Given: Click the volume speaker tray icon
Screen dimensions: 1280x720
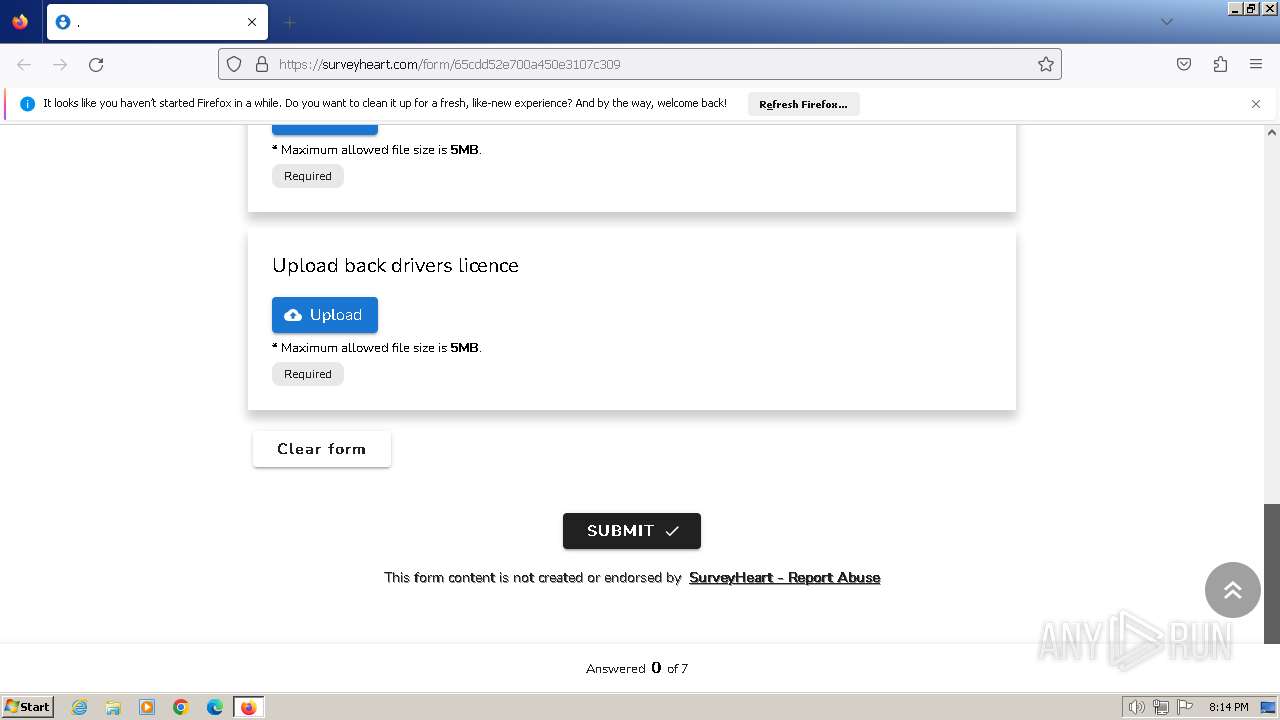Looking at the screenshot, I should pyautogui.click(x=1136, y=707).
